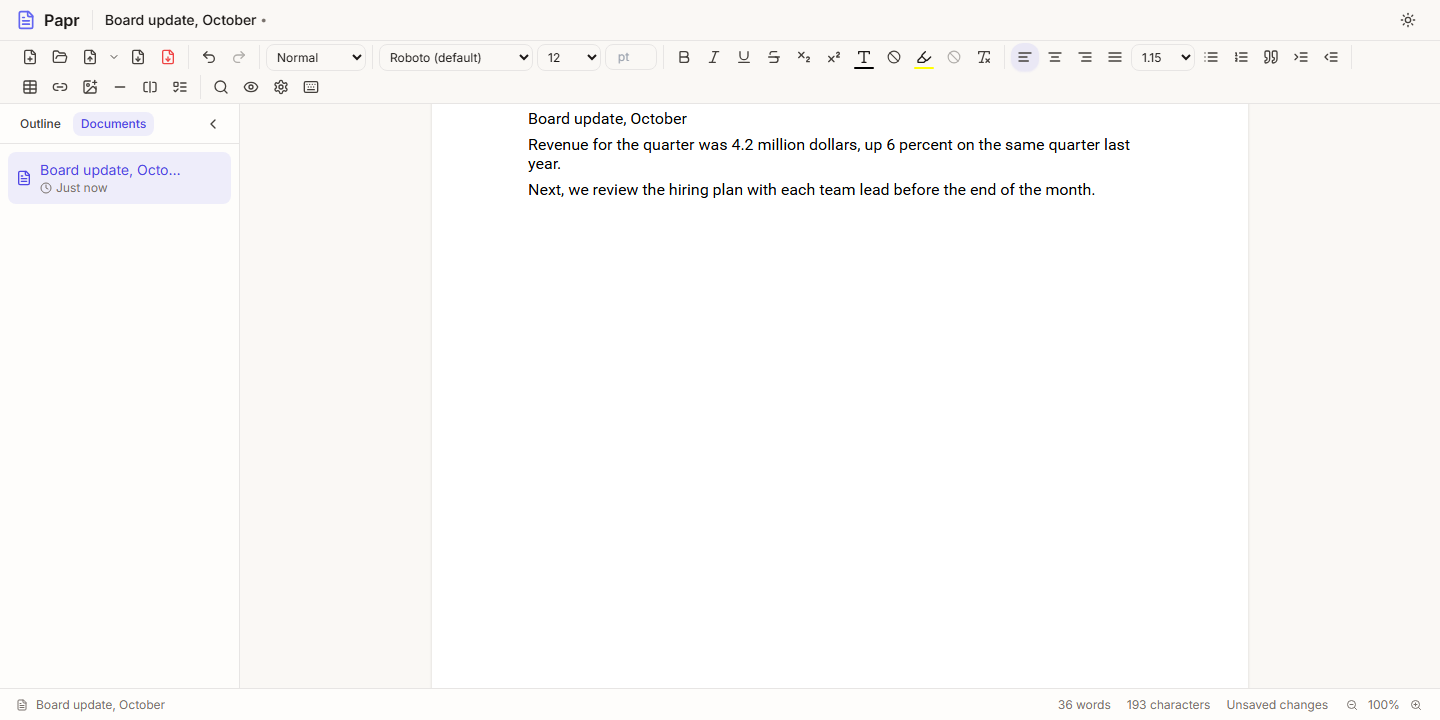Justify the paragraph text

1115,57
